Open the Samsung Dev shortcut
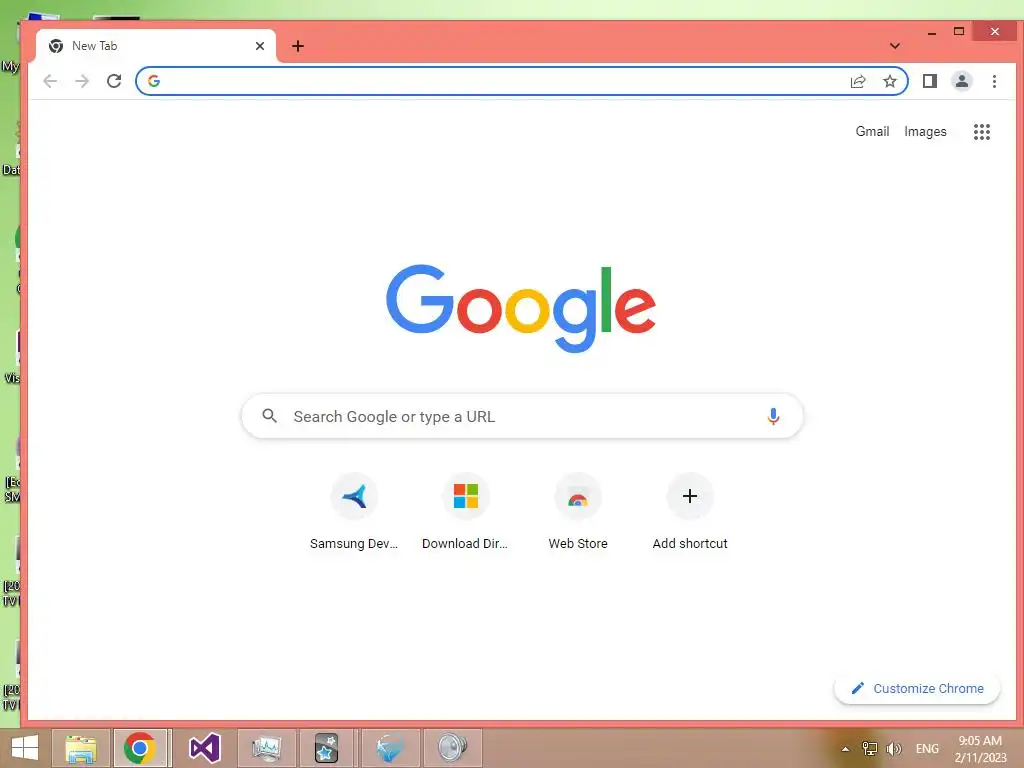Image resolution: width=1024 pixels, height=768 pixels. [x=354, y=511]
